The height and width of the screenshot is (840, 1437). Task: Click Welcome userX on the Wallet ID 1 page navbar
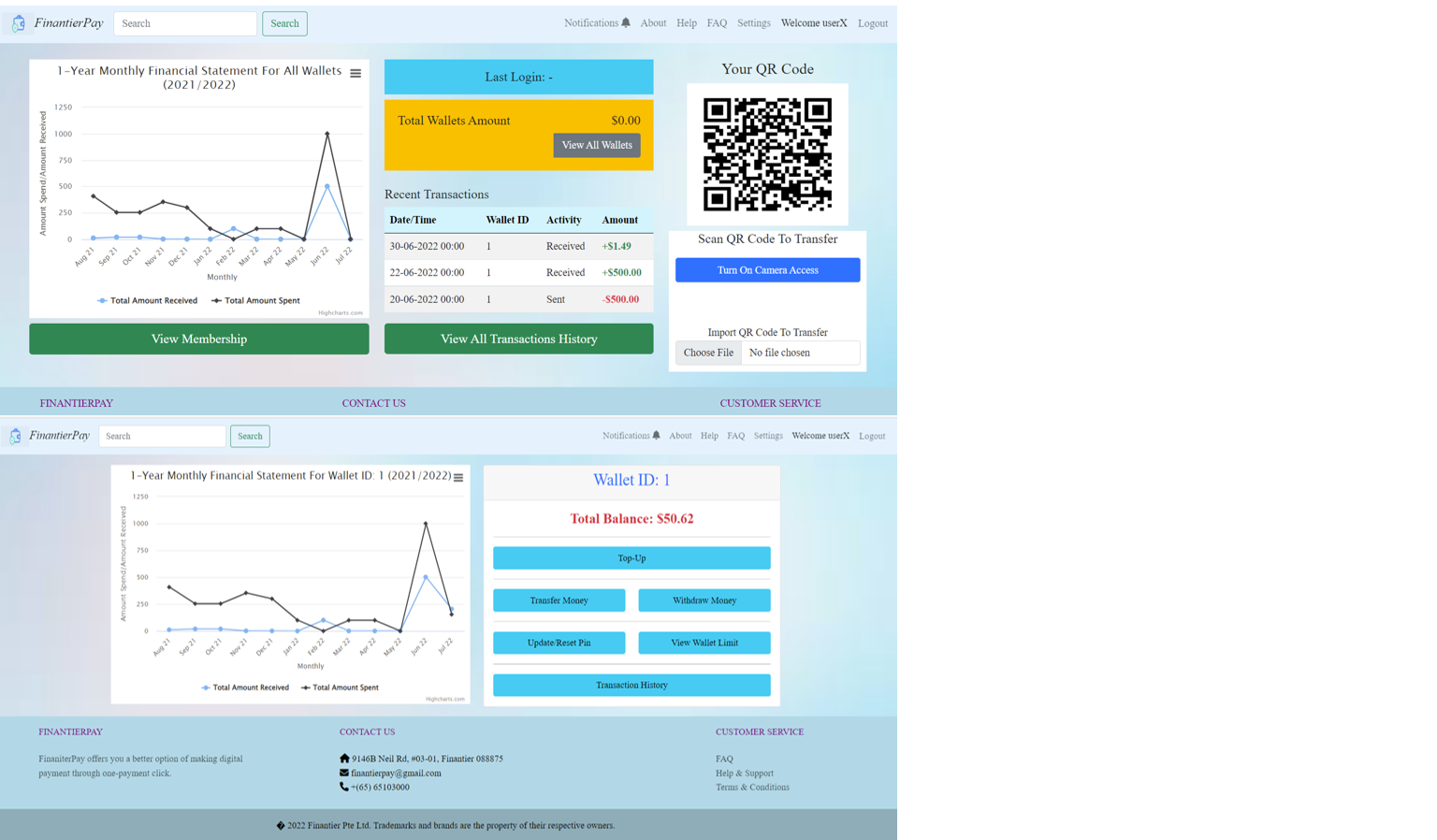(x=820, y=436)
